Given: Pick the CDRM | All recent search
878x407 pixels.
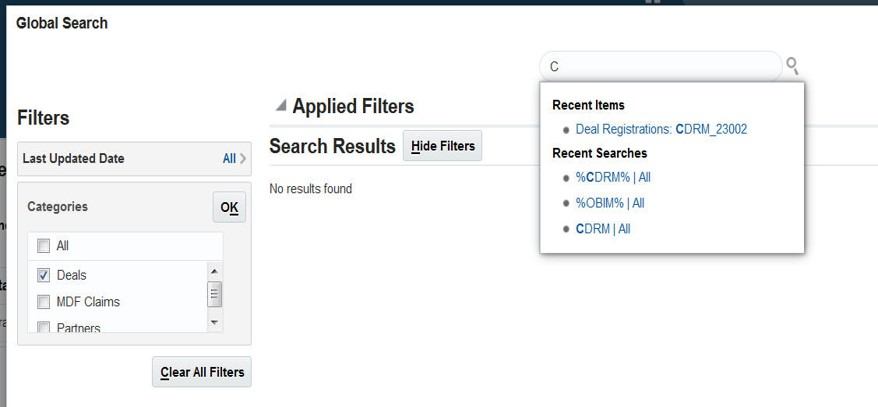Looking at the screenshot, I should click(603, 229).
